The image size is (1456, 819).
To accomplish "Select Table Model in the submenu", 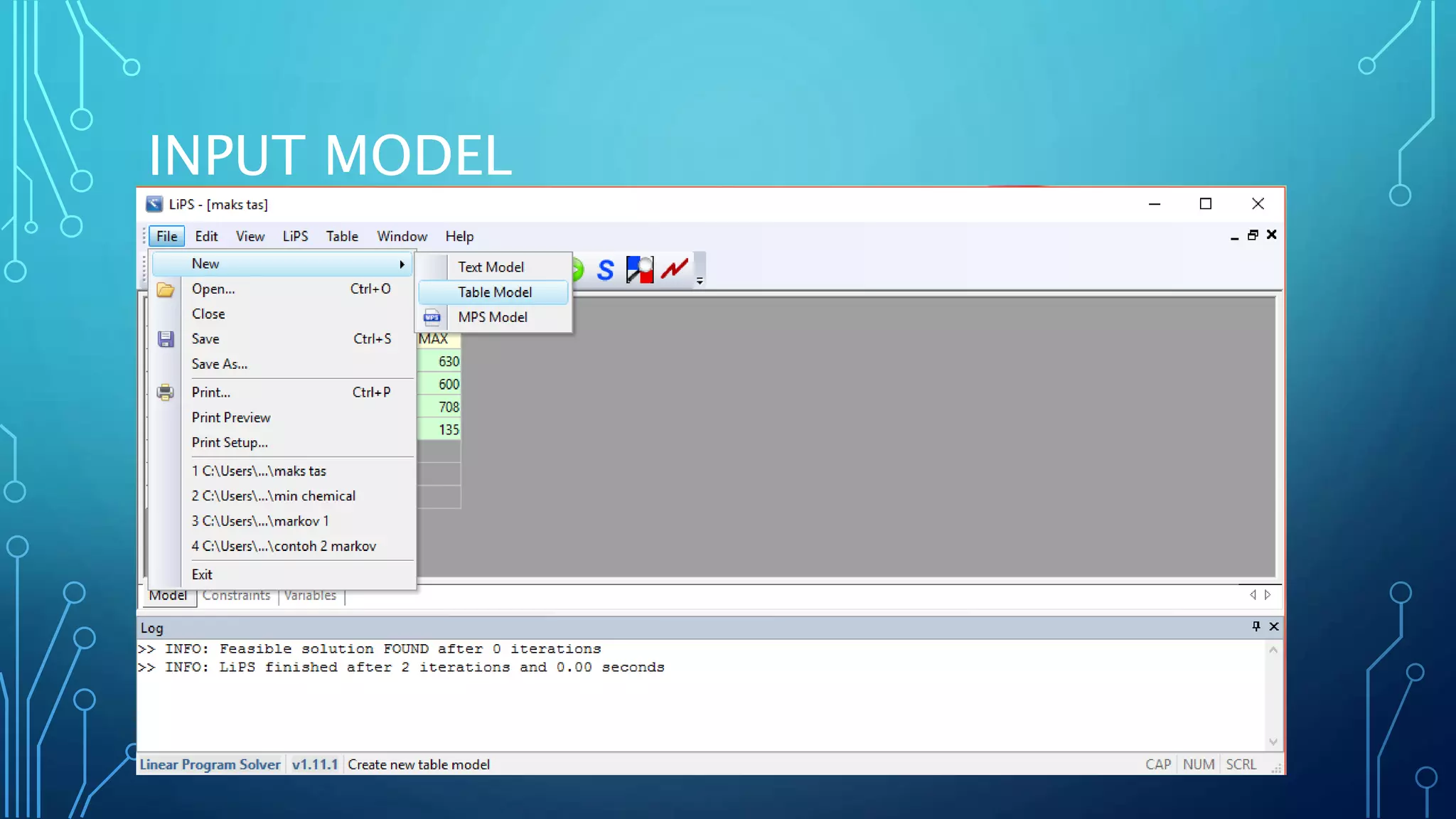I will tap(495, 292).
